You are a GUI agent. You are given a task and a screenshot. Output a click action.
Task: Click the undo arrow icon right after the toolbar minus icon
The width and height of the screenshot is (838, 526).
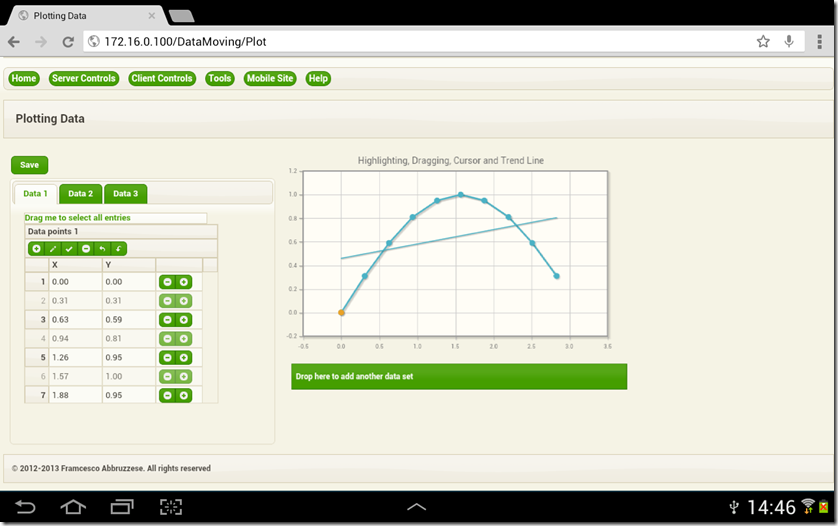coord(102,249)
